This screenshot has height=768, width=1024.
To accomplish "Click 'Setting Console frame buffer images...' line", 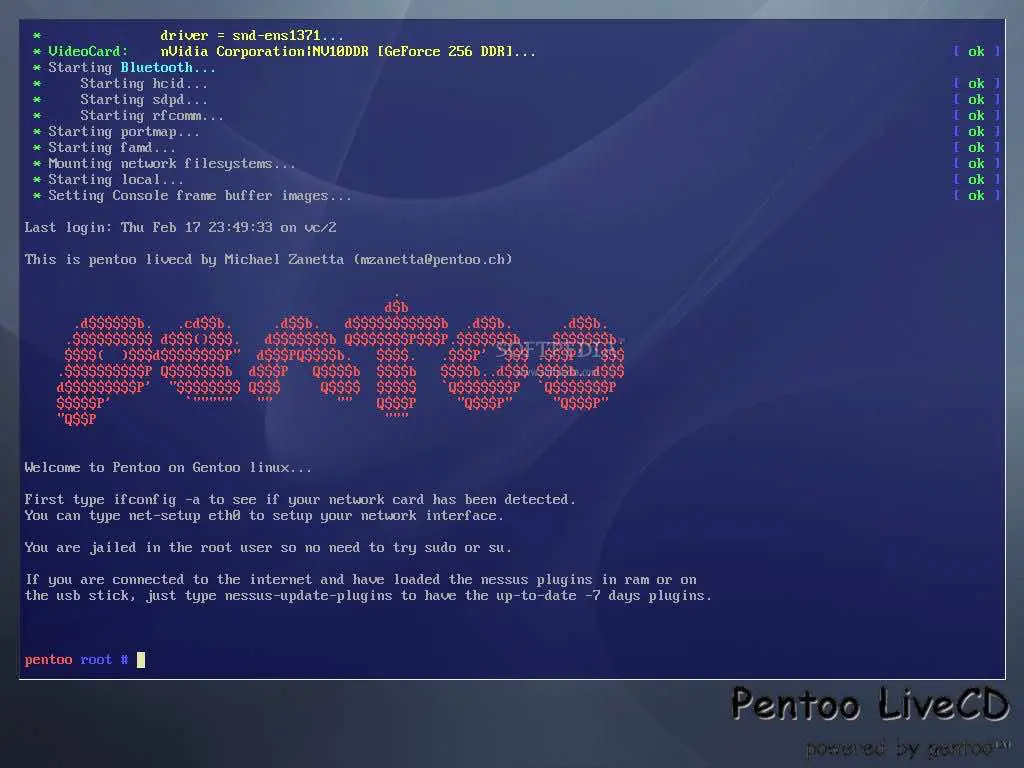I will 200,195.
